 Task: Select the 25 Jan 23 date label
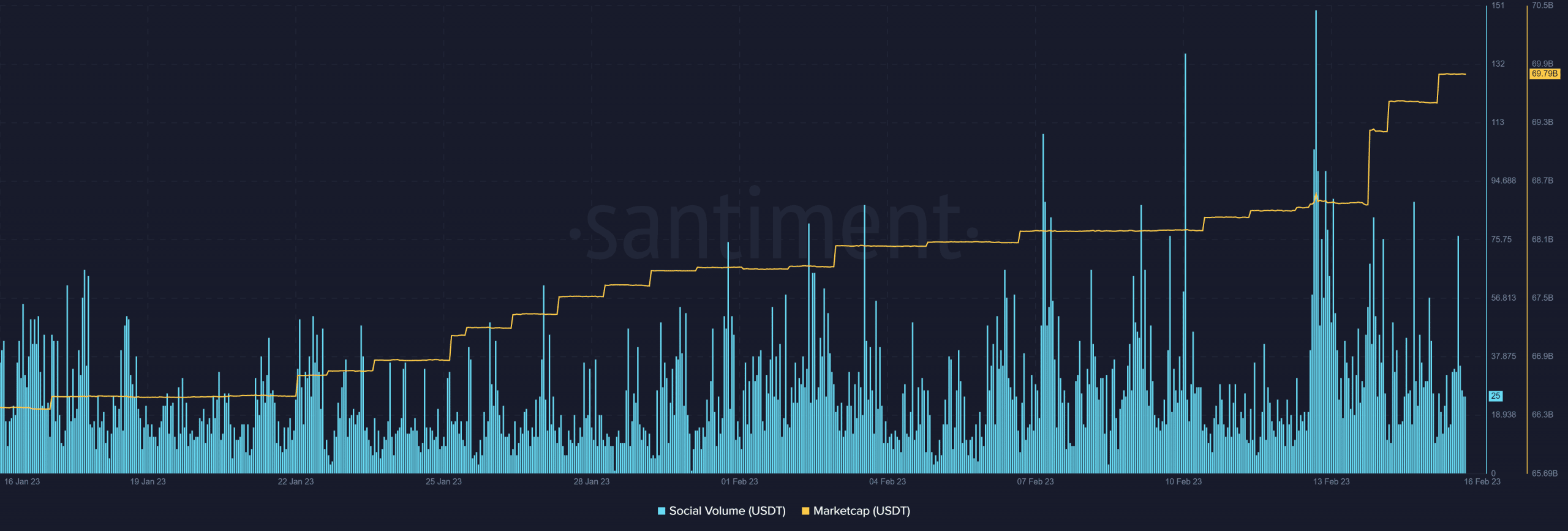coord(443,481)
